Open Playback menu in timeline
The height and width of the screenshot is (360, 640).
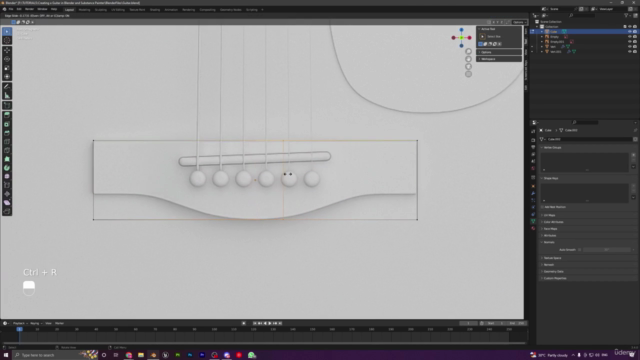19,323
